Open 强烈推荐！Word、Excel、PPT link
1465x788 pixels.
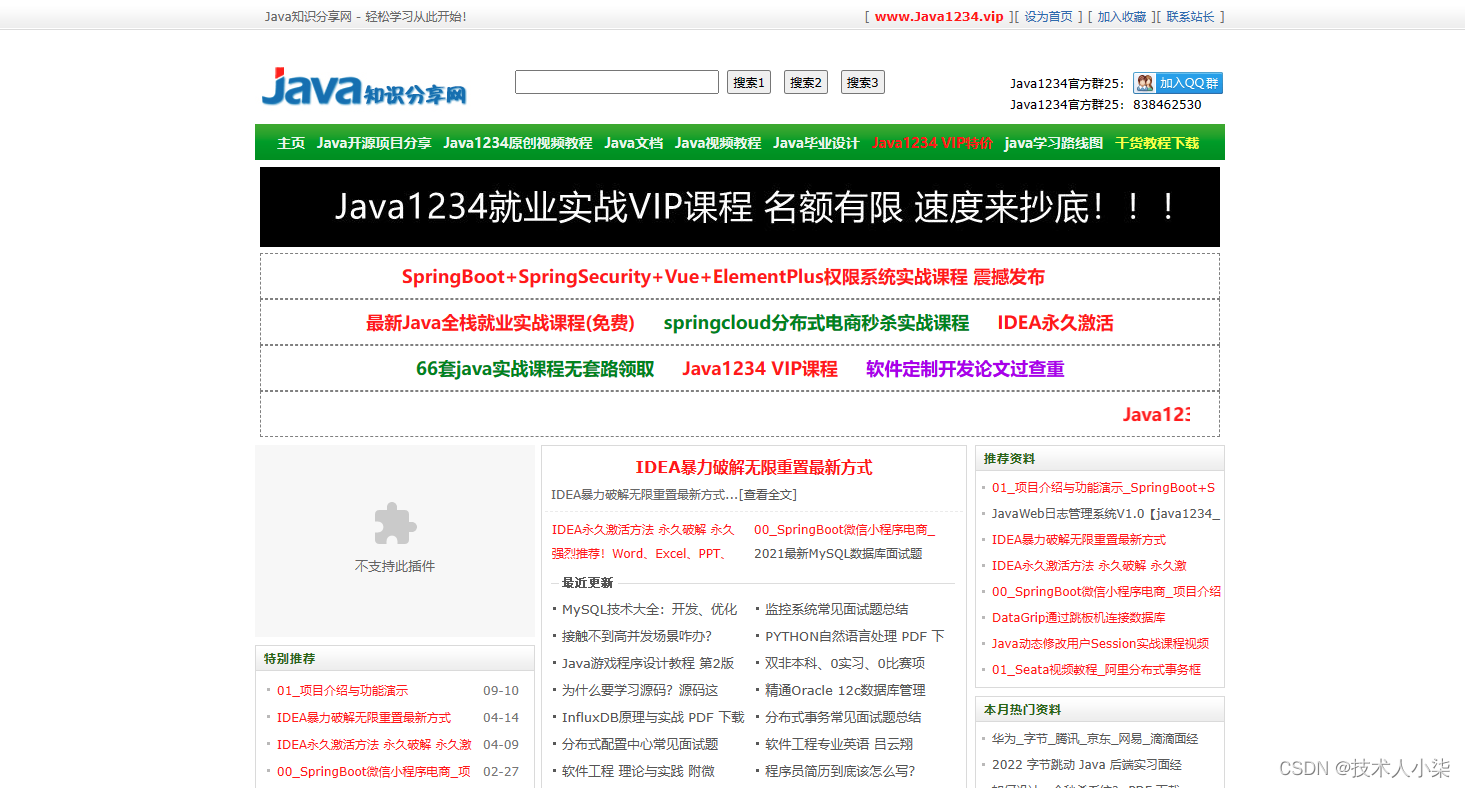[640, 553]
